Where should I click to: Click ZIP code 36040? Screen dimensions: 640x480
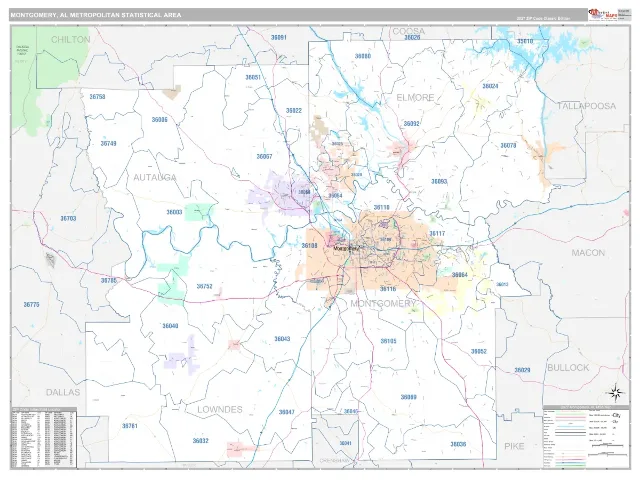170,326
